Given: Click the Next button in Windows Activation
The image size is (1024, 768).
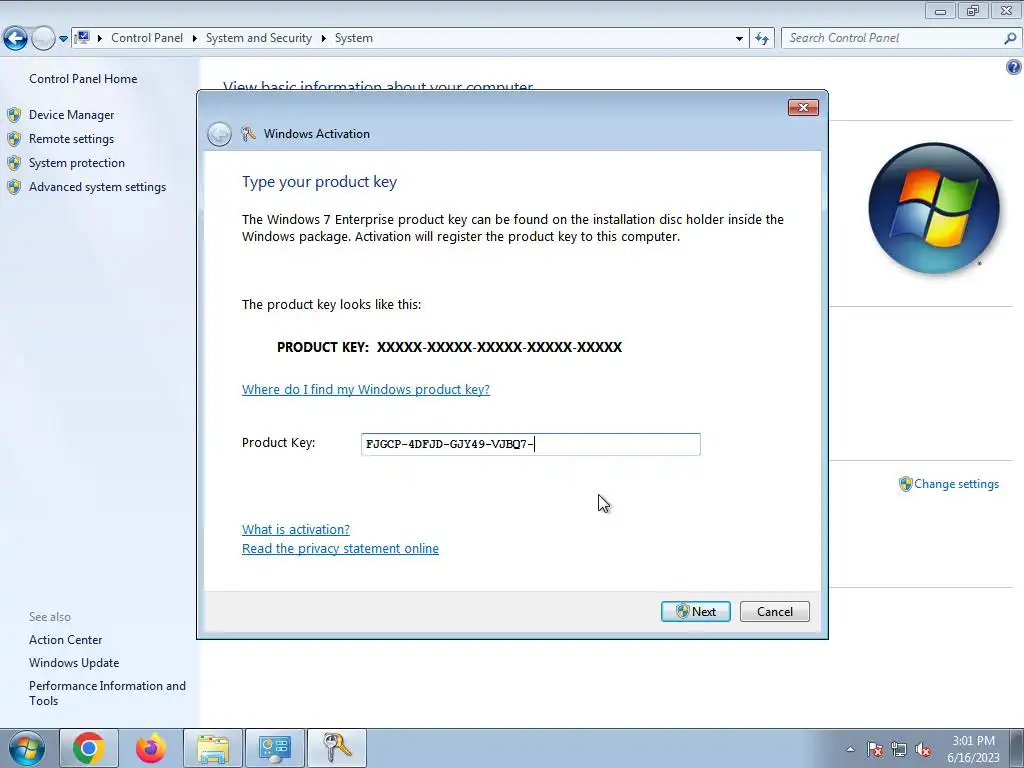Looking at the screenshot, I should click(x=696, y=611).
